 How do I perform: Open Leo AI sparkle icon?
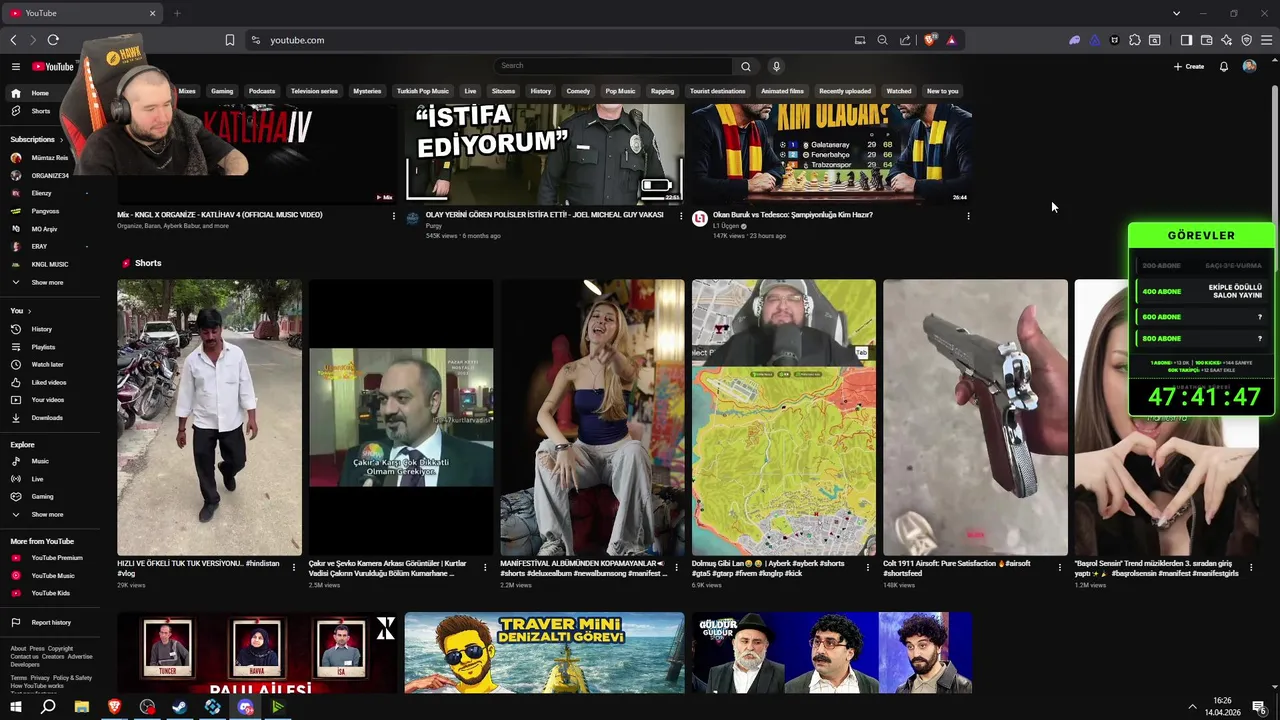point(1226,40)
